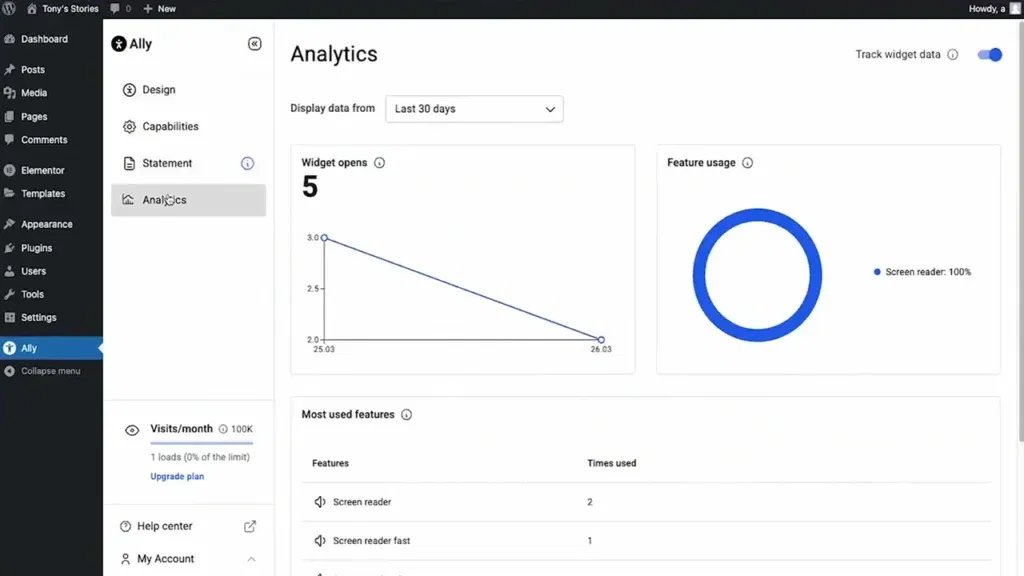Open the Help center link
Image resolution: width=1024 pixels, height=576 pixels.
[x=164, y=526]
